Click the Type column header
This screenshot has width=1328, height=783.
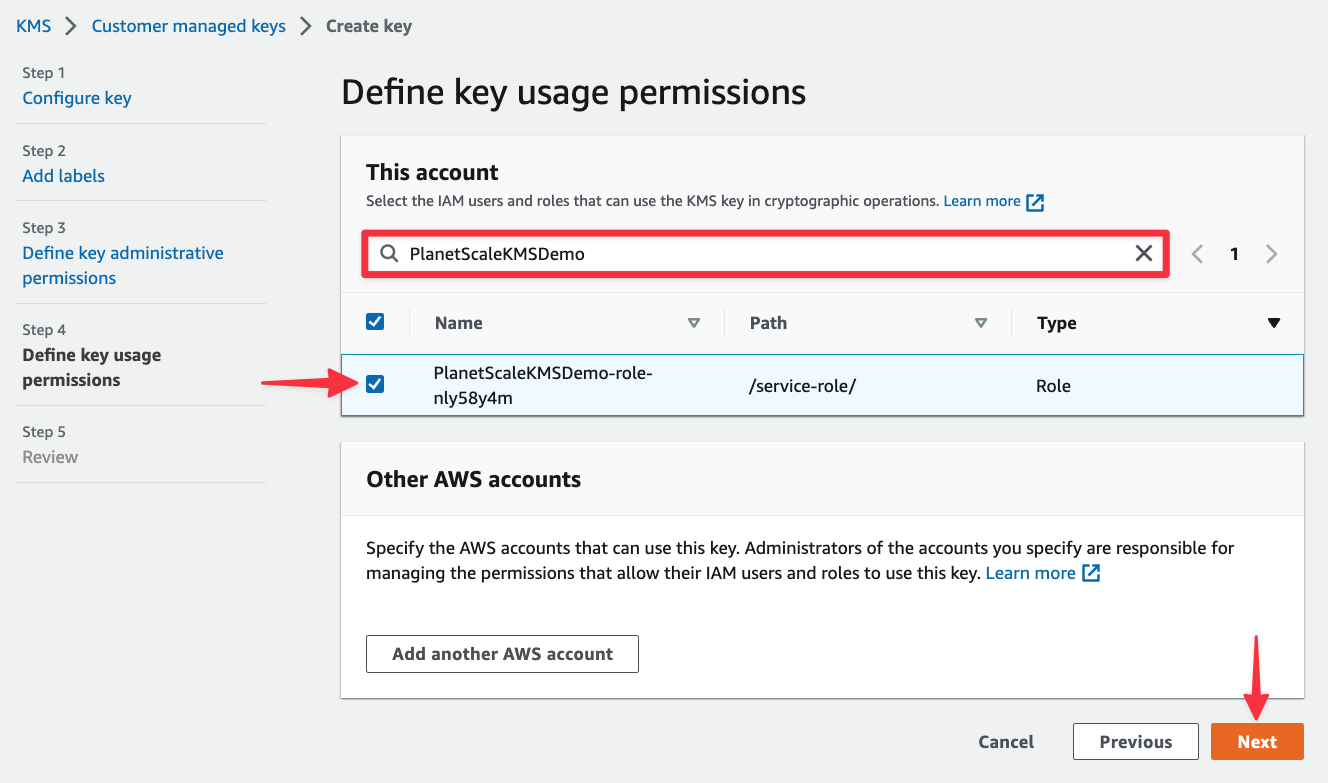click(1057, 323)
